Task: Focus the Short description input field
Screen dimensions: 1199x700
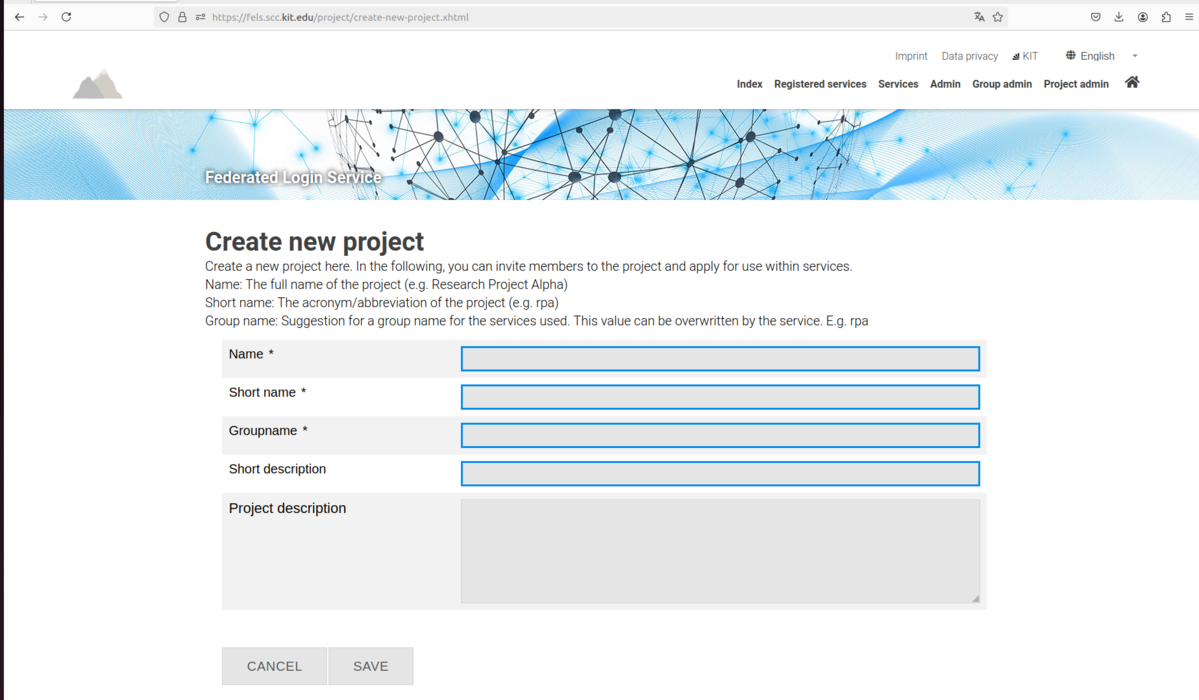Action: pyautogui.click(x=720, y=474)
